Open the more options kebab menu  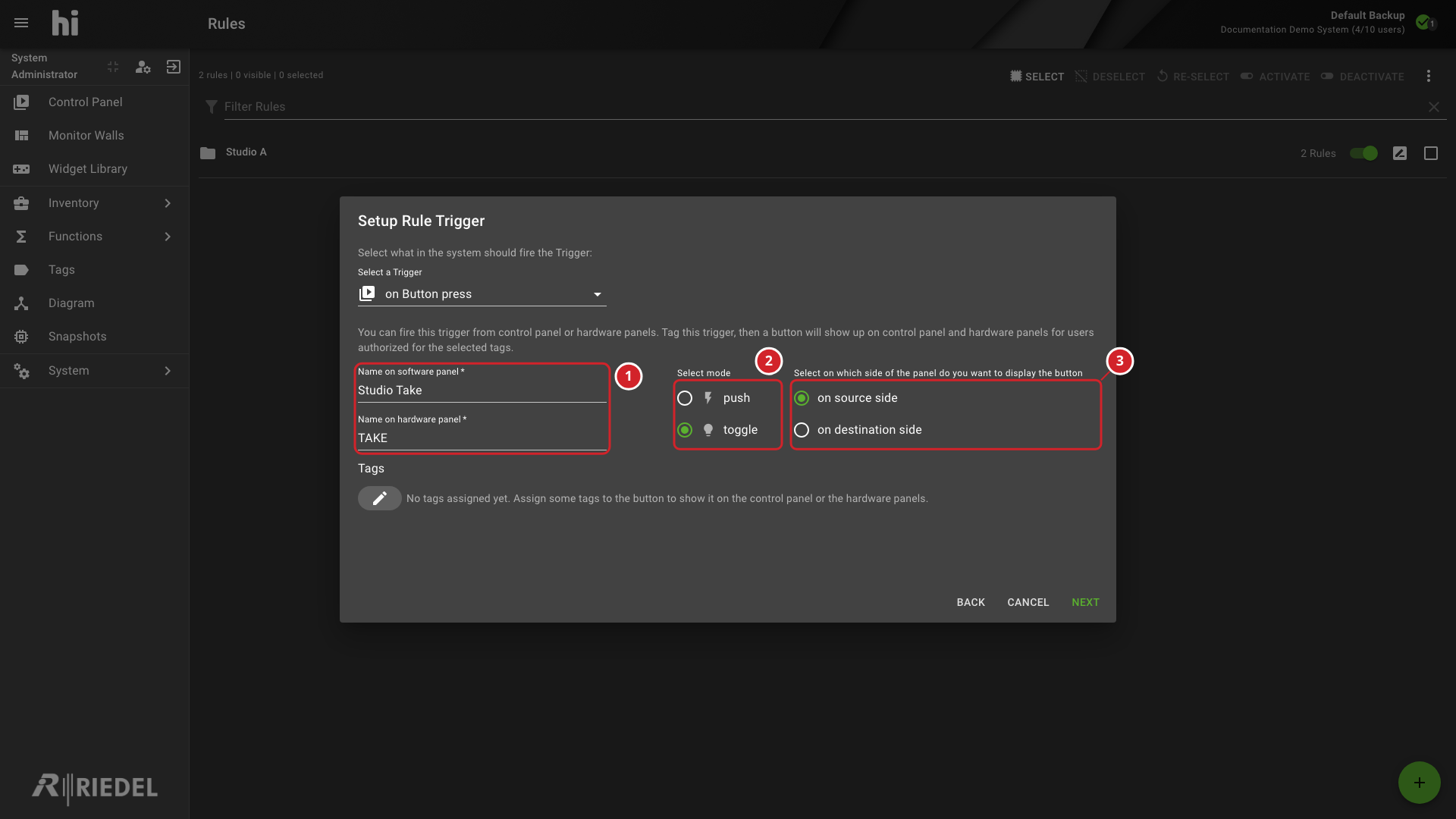click(1429, 77)
